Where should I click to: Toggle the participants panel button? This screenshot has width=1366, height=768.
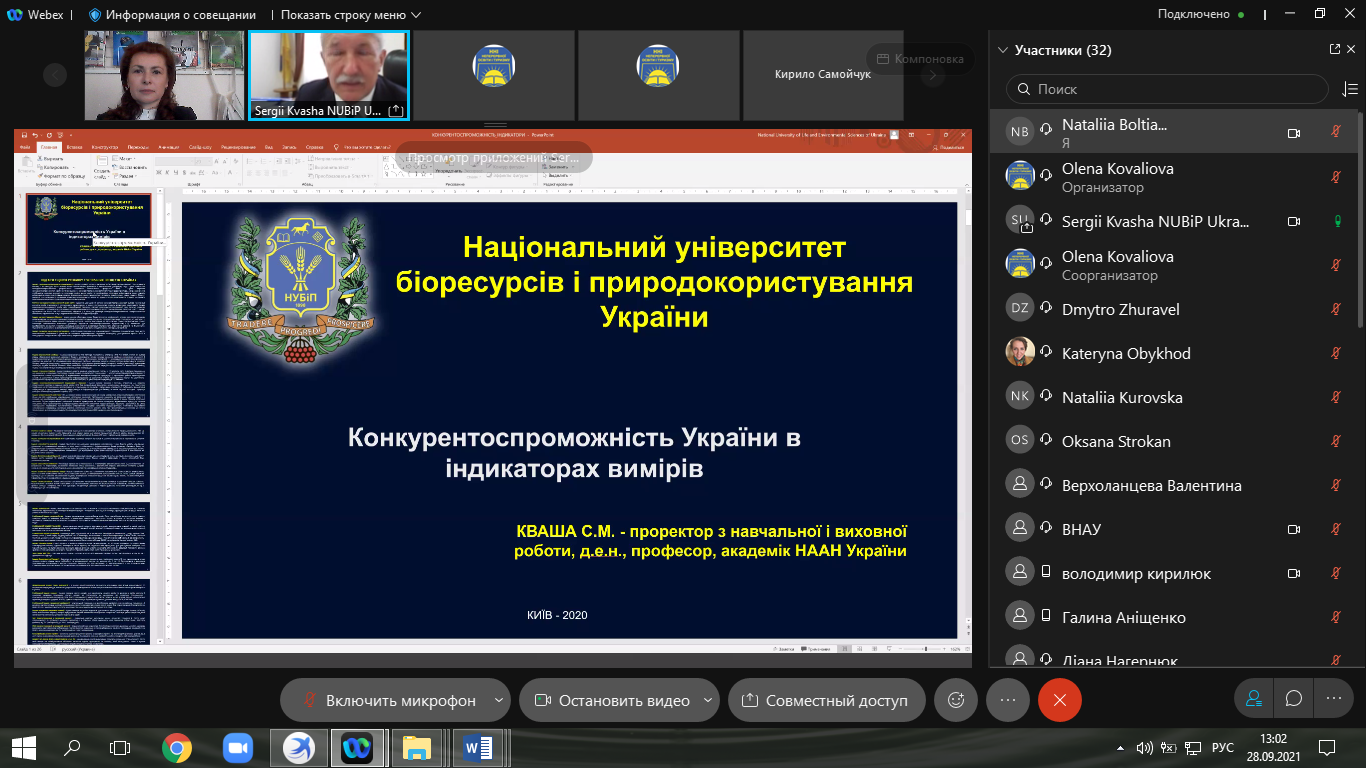pos(1254,699)
